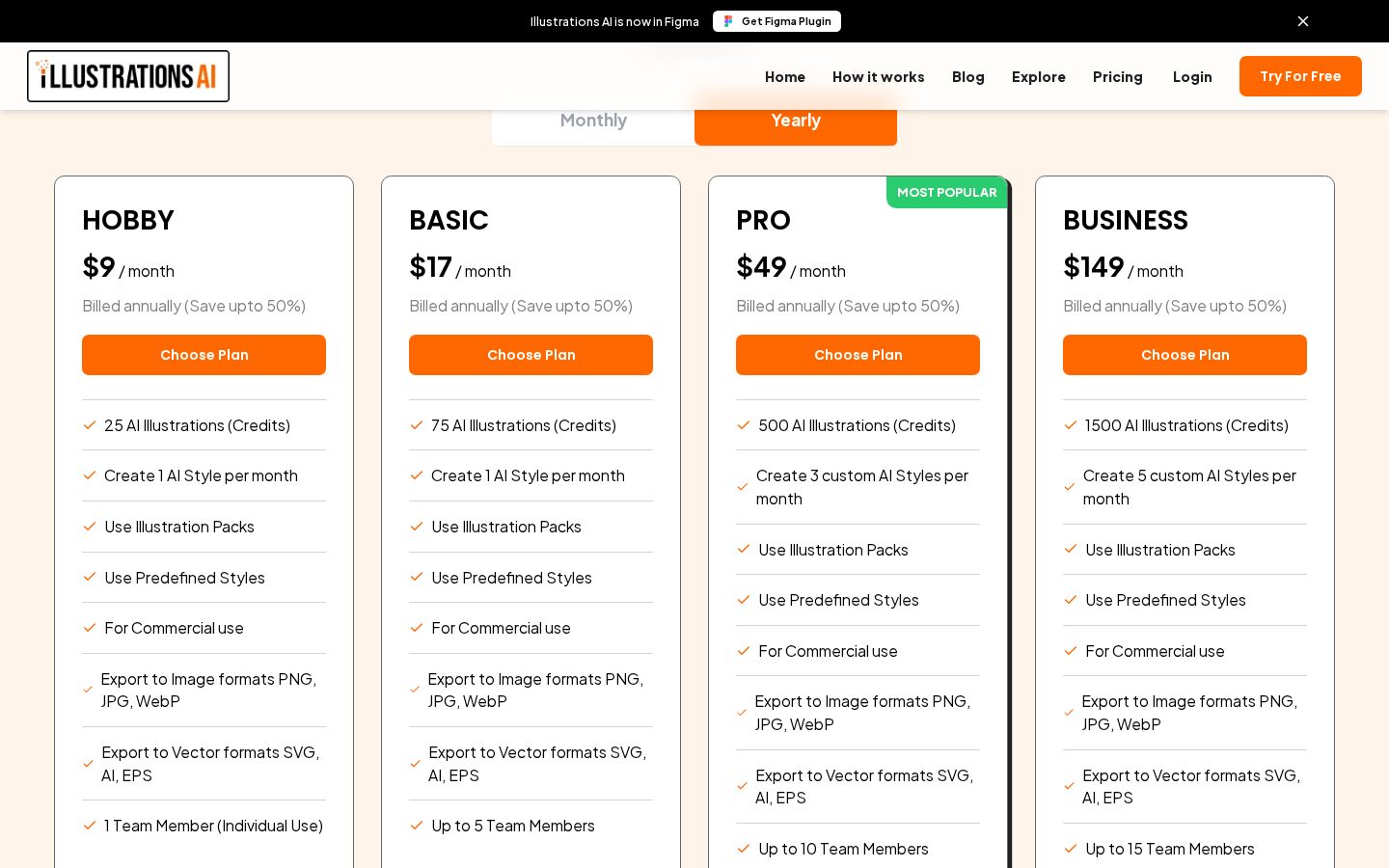Image resolution: width=1389 pixels, height=868 pixels.
Task: Click 'Up to 5 Team Members' text
Action: coord(513,826)
